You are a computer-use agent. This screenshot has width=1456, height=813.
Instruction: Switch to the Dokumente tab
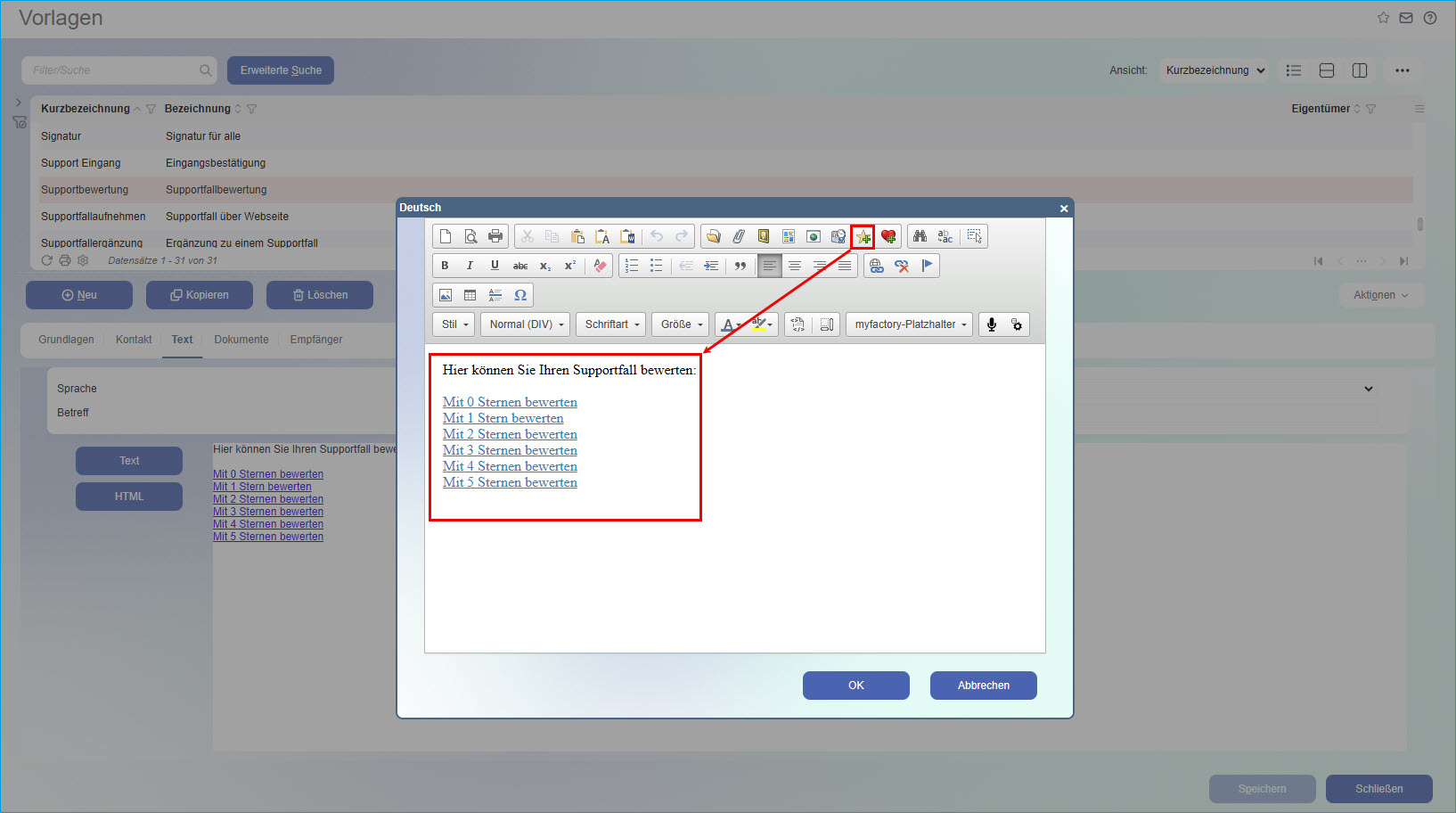241,340
